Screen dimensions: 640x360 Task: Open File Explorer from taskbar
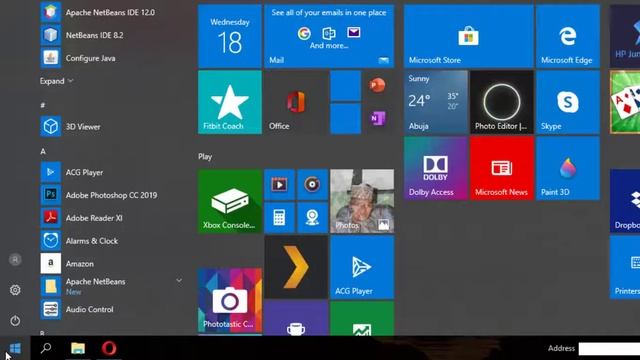click(x=78, y=348)
